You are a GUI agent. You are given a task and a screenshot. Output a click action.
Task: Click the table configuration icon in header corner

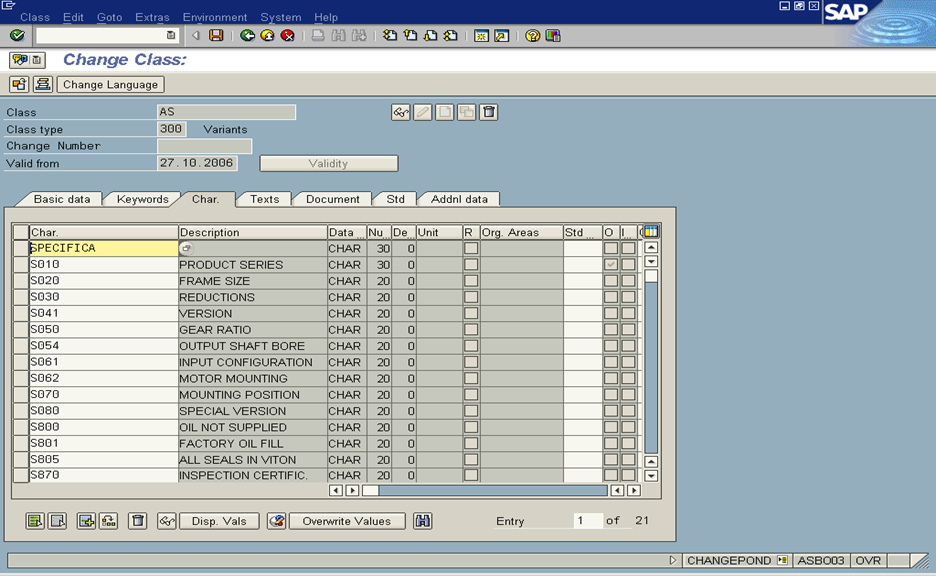tap(651, 232)
